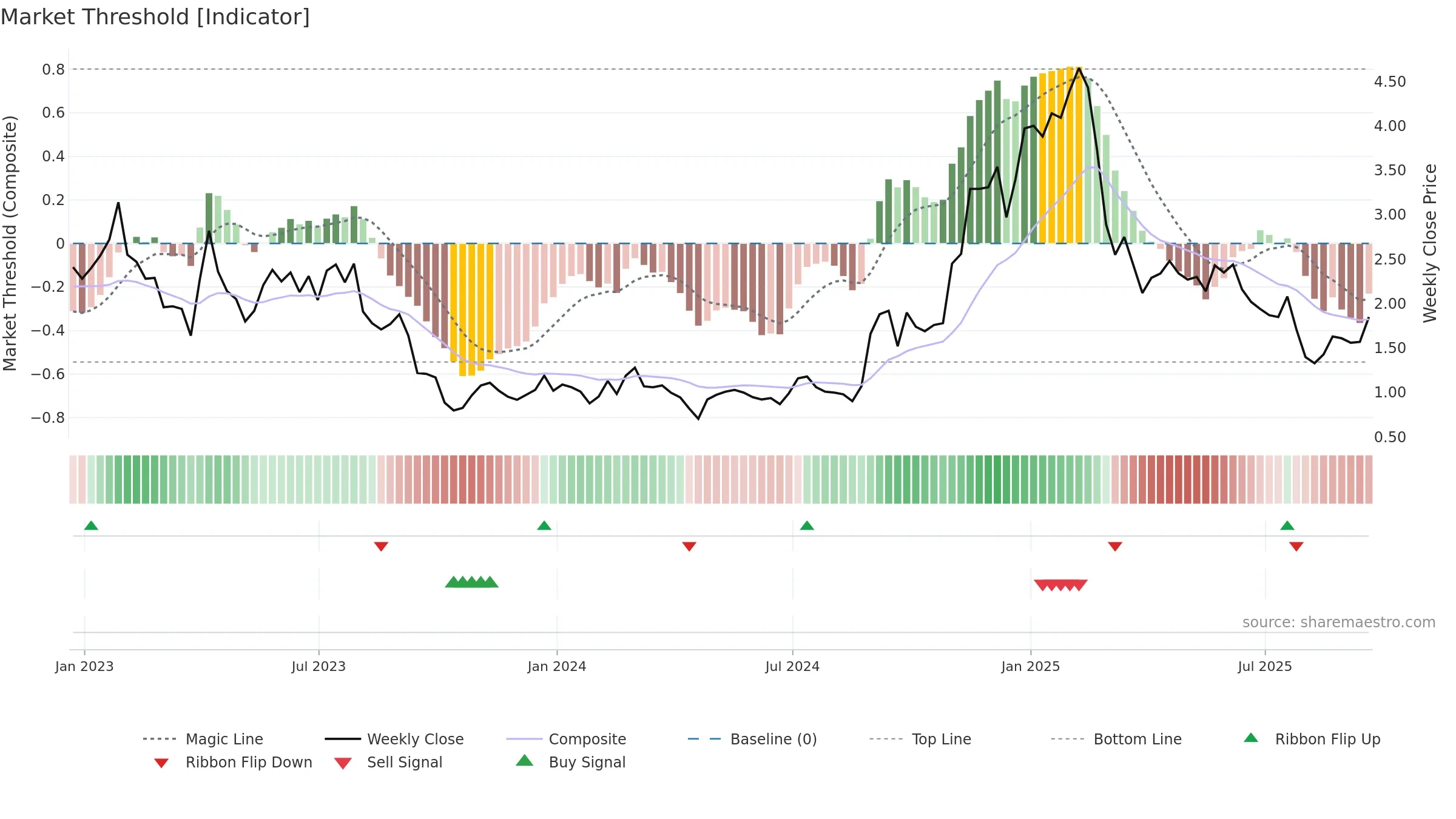1456x819 pixels.
Task: Click the source: sharemaestro.com label
Action: click(1339, 622)
